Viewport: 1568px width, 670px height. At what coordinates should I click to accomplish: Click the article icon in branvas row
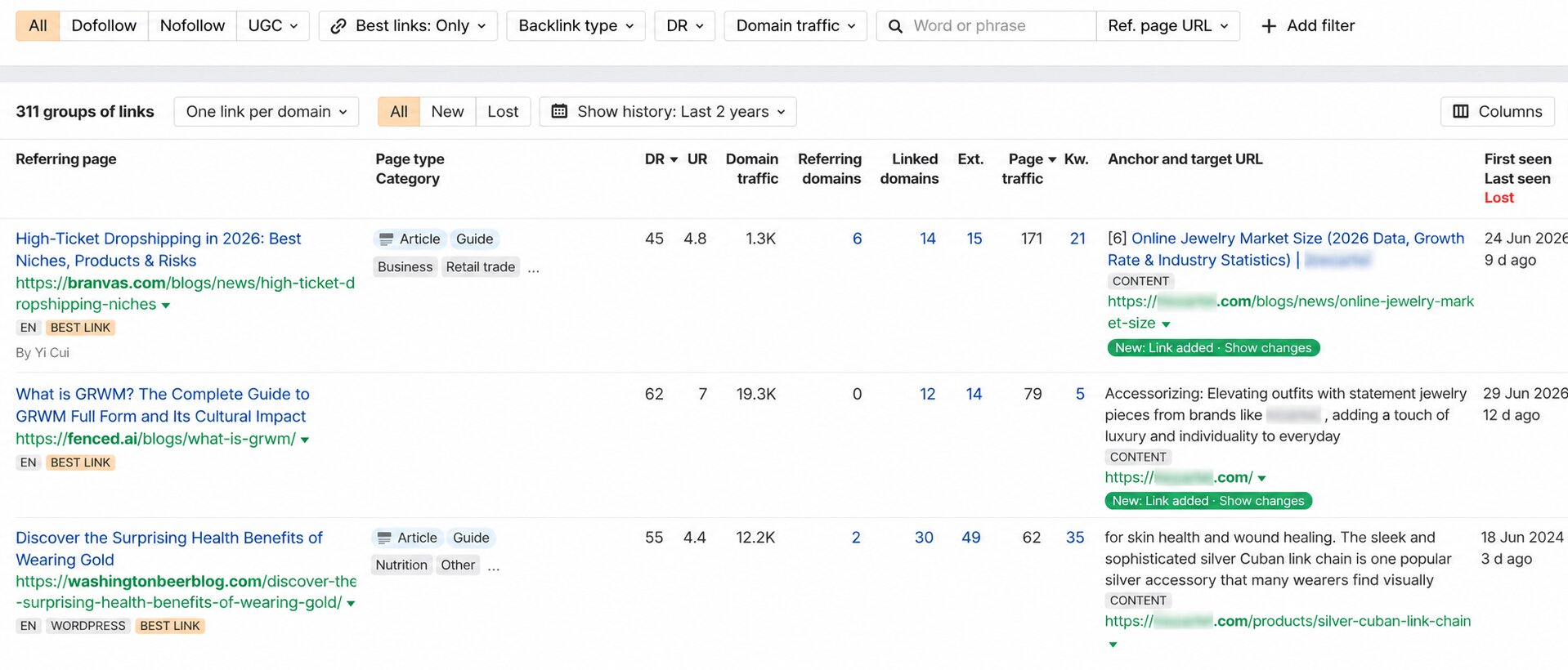(x=386, y=239)
